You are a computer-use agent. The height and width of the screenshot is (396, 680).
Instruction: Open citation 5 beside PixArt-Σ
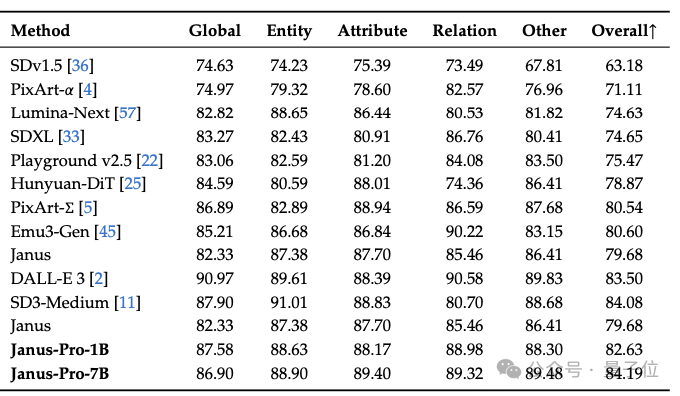(88, 207)
